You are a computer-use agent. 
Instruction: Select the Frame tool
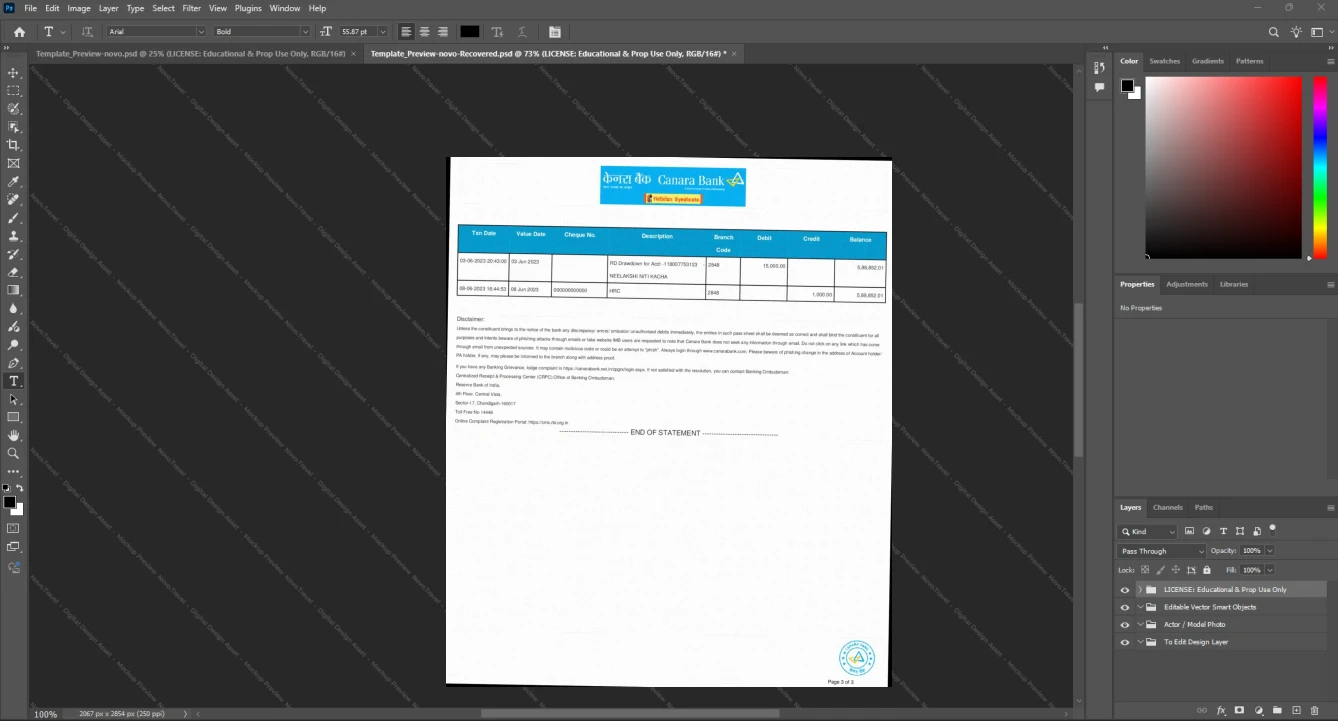pos(13,163)
